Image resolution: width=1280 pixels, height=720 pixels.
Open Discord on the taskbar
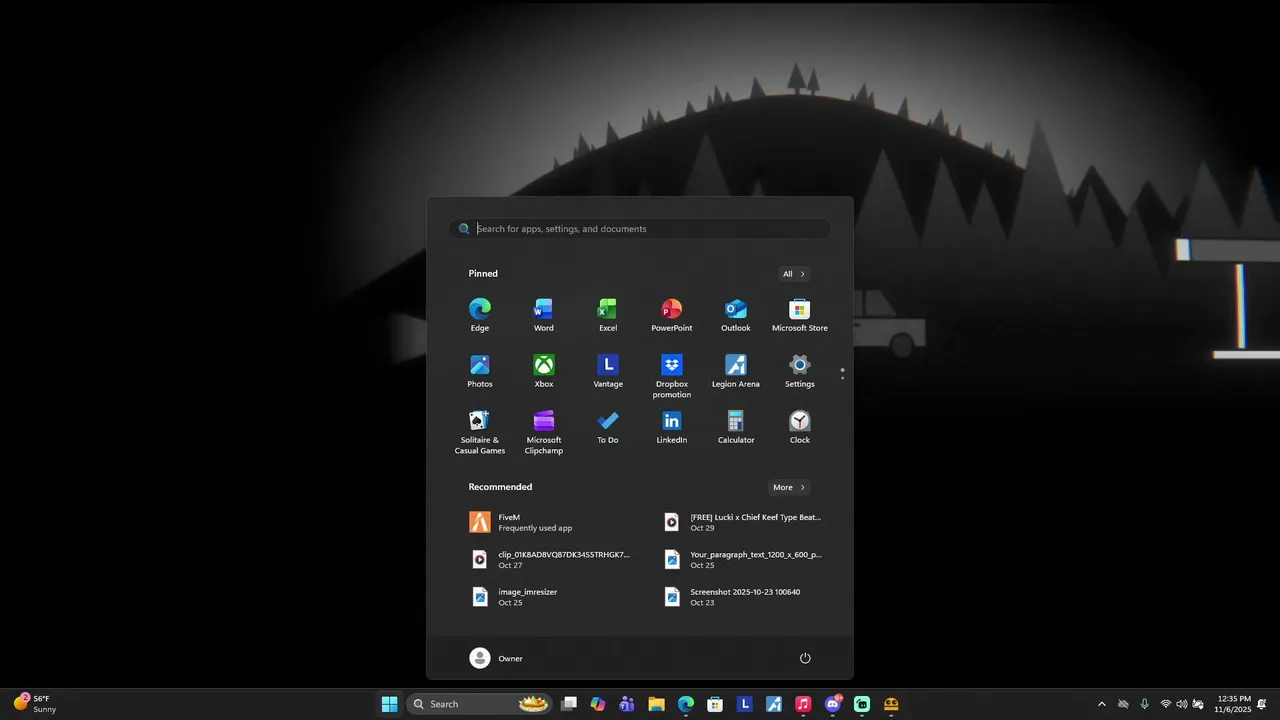833,704
